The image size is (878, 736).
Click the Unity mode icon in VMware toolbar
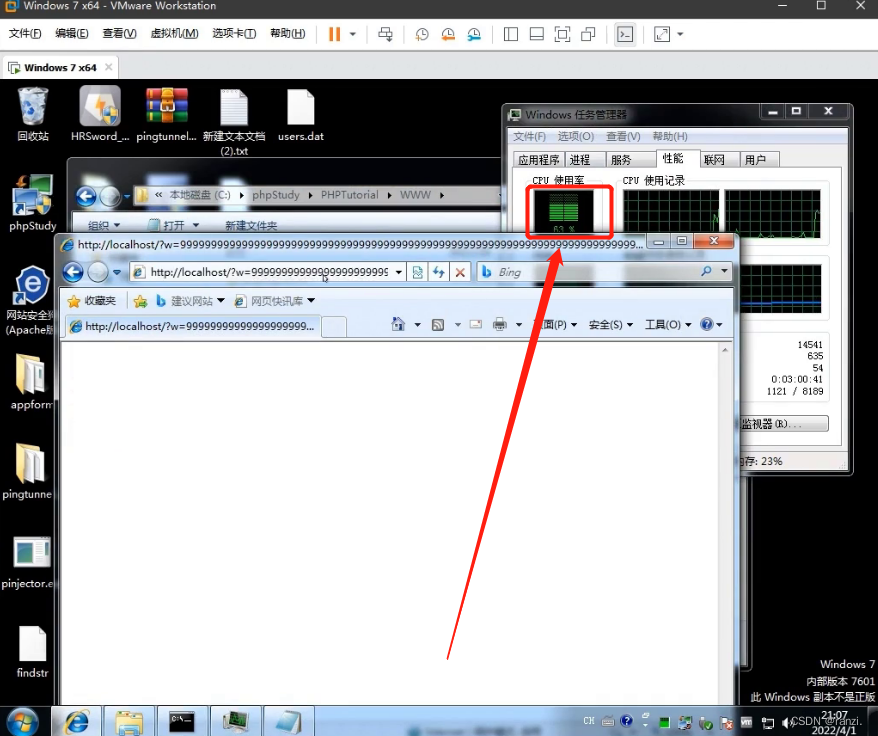point(588,34)
